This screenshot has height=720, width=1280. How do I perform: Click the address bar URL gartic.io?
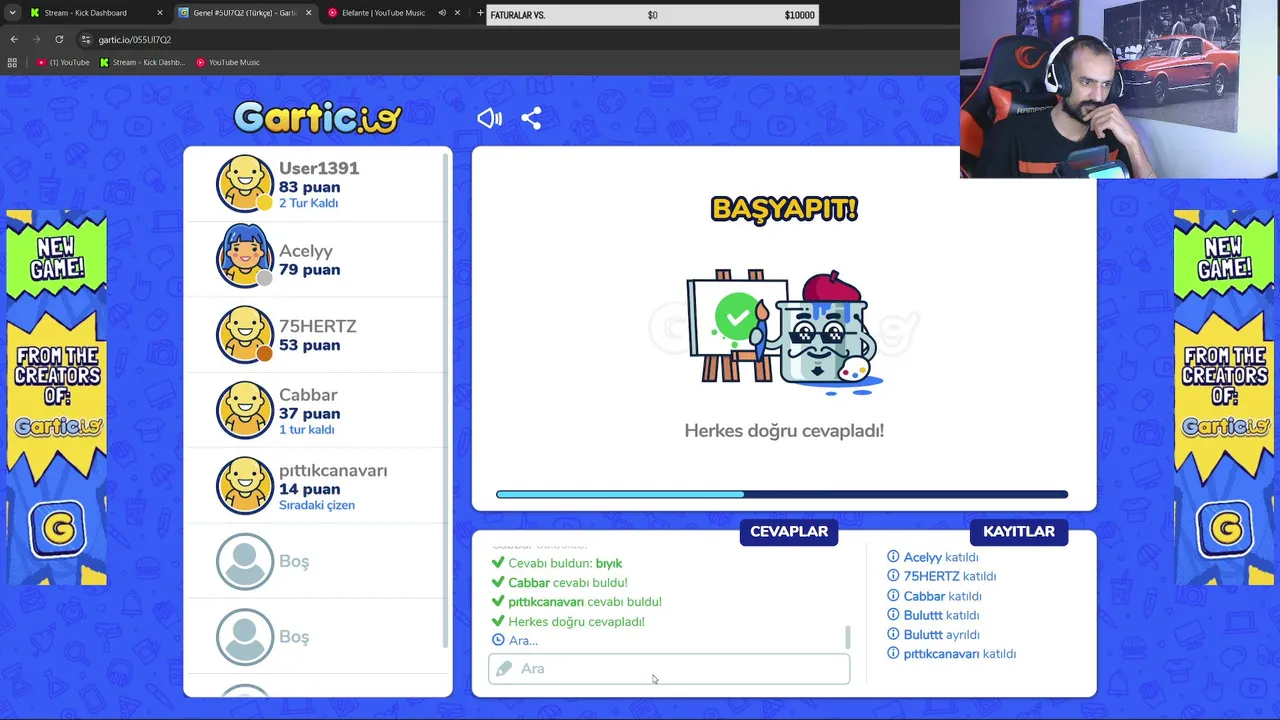click(134, 39)
